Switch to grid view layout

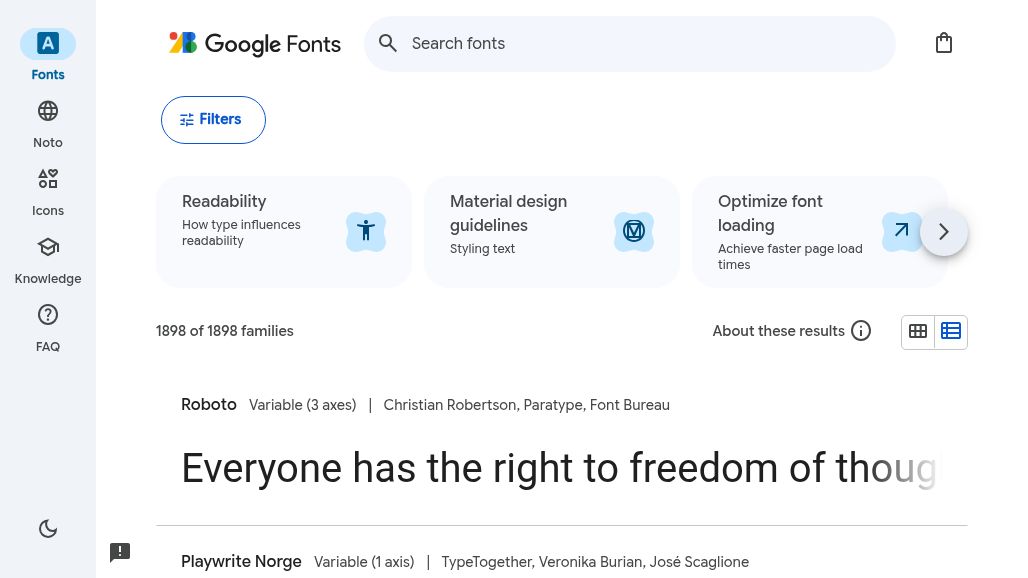(x=918, y=332)
